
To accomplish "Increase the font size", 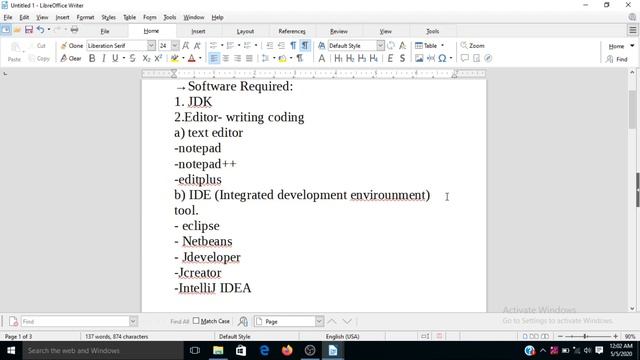I will pos(185,46).
